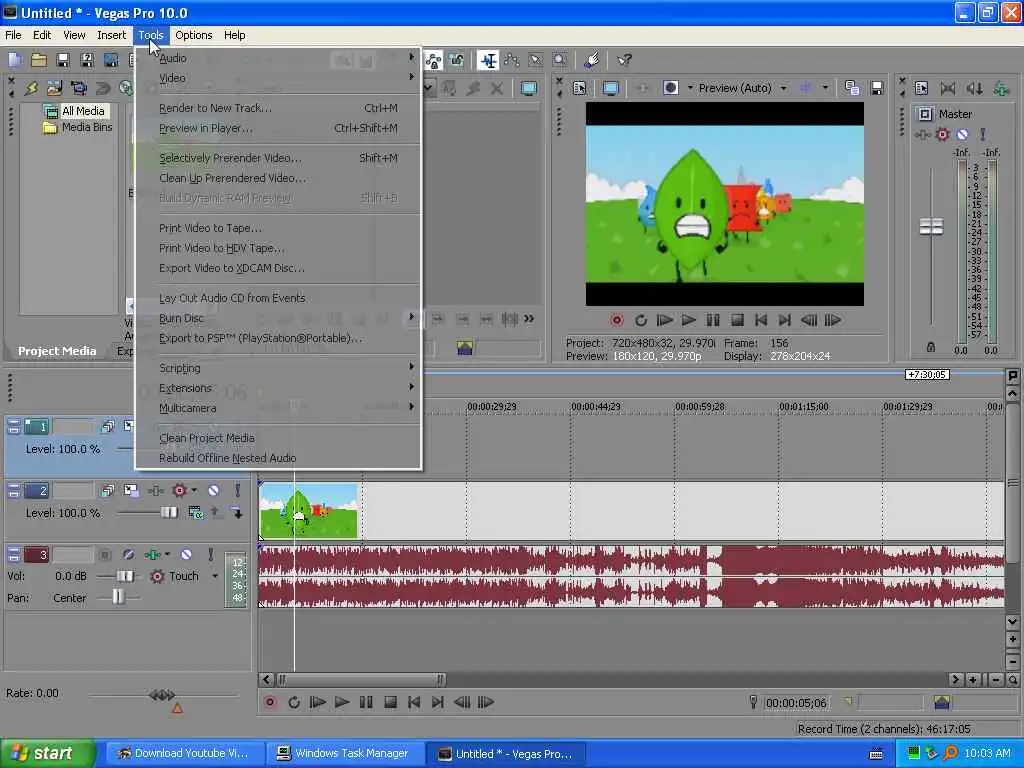
Task: Expand the Extensions submenu
Action: [278, 388]
